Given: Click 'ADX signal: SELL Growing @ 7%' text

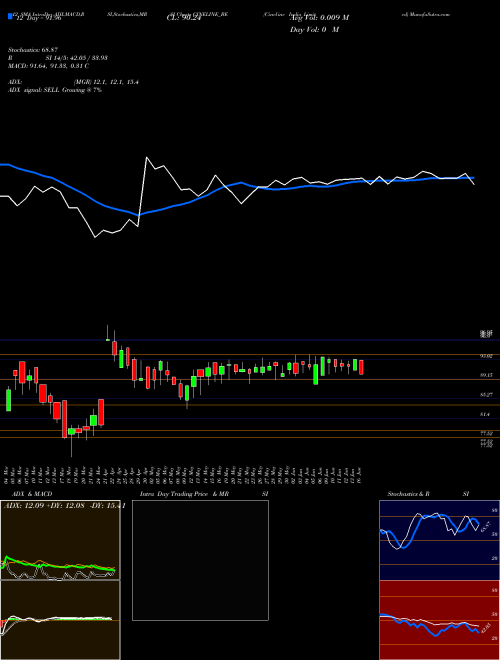Looking at the screenshot, I should [x=55, y=90].
